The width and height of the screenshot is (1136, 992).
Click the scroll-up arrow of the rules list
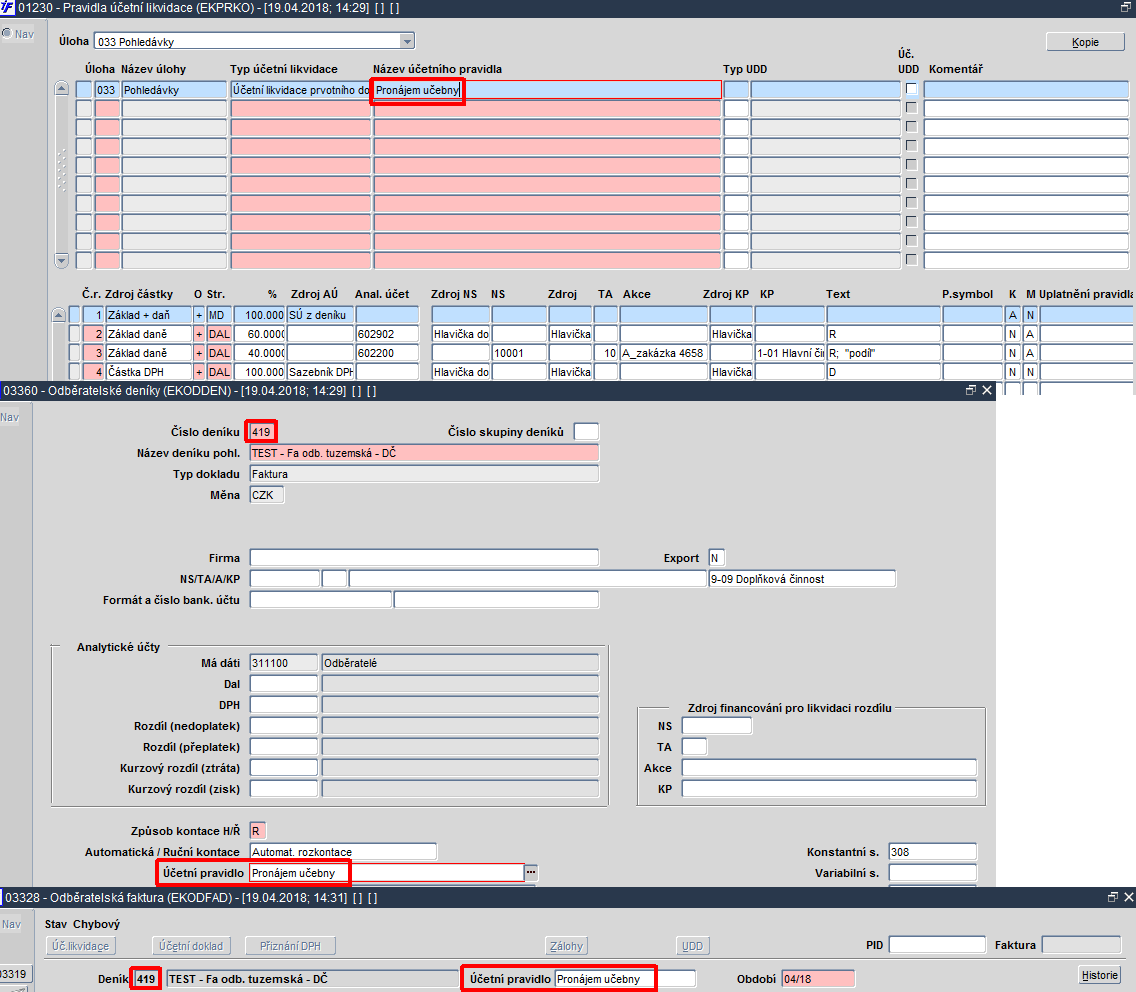(x=62, y=88)
